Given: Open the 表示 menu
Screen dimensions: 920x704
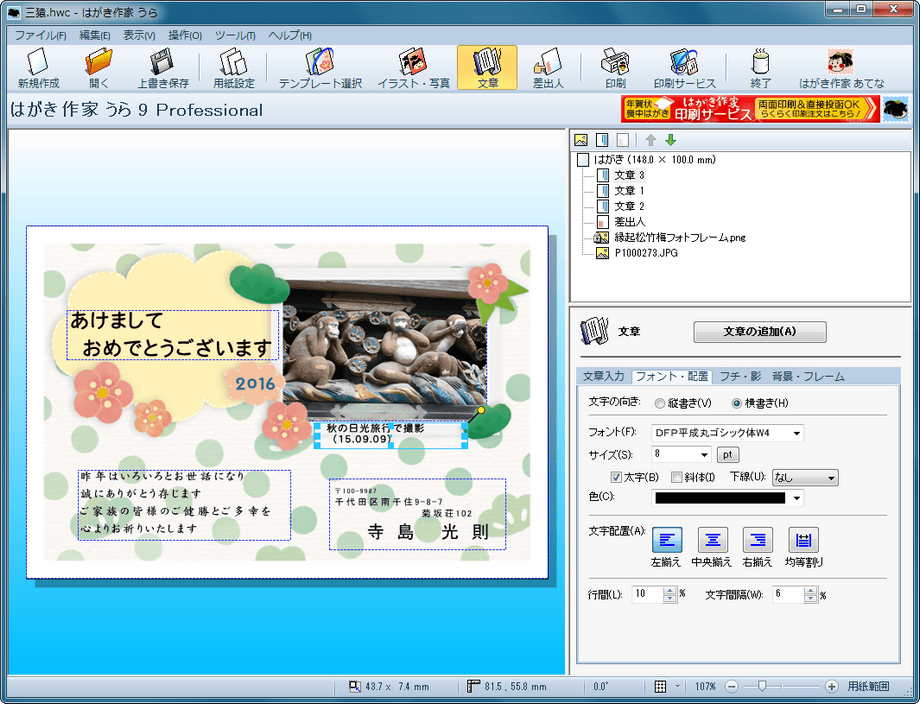Looking at the screenshot, I should 139,35.
